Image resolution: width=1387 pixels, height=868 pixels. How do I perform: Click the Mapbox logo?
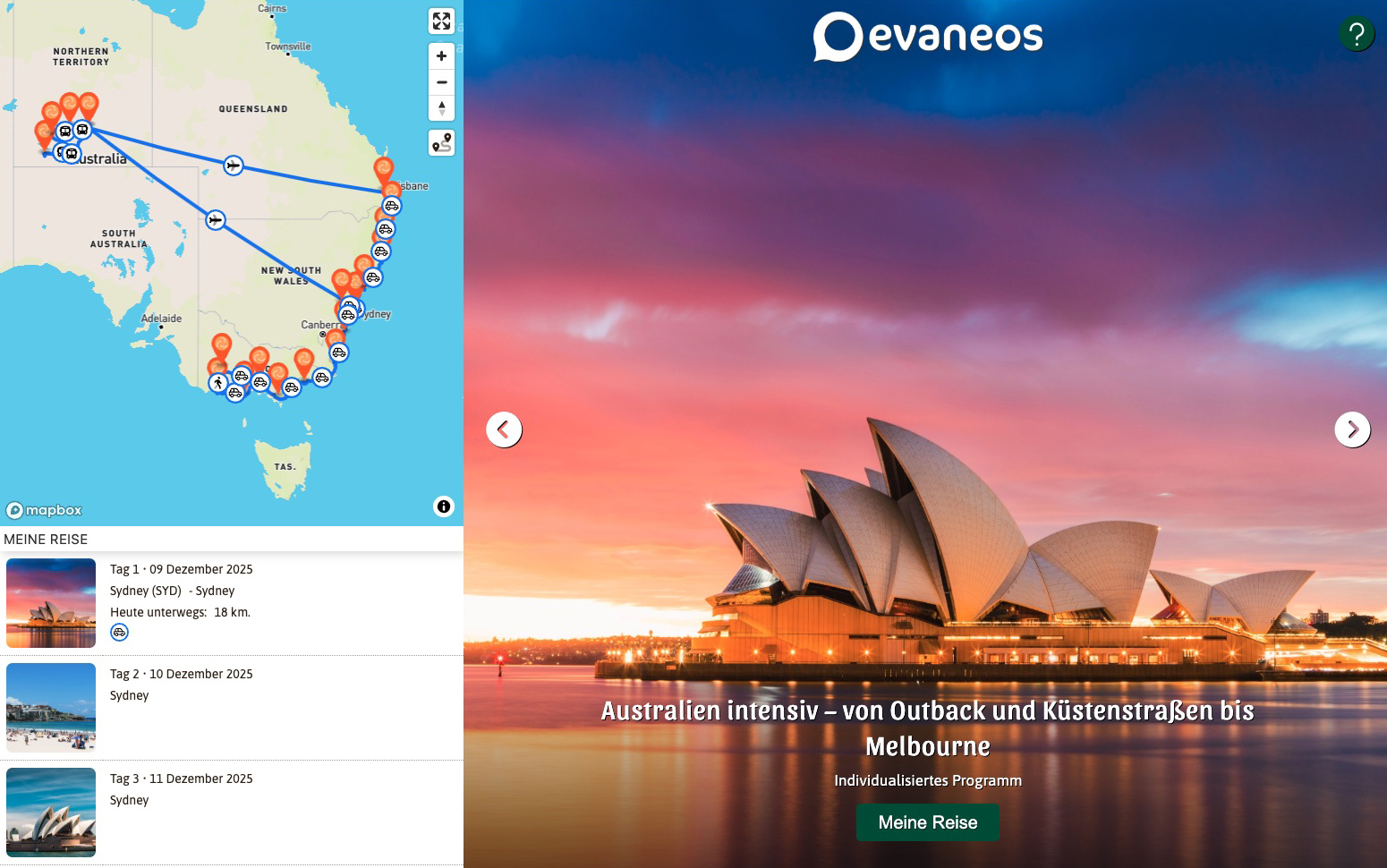(x=45, y=510)
